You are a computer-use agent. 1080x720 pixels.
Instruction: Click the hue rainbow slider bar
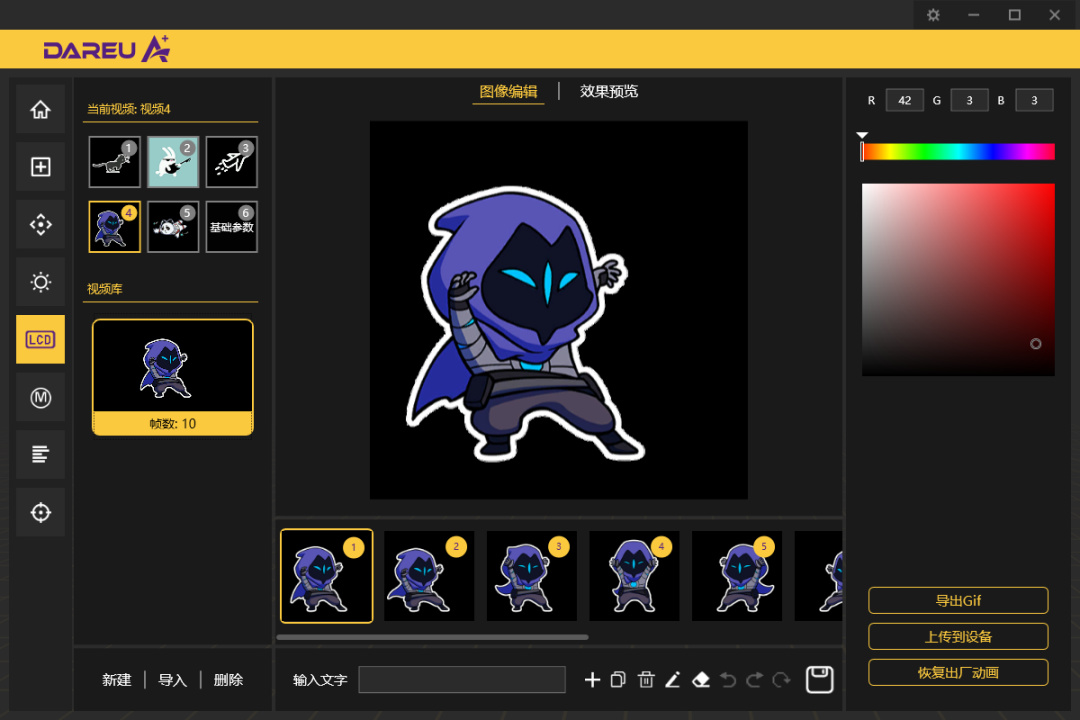point(958,152)
